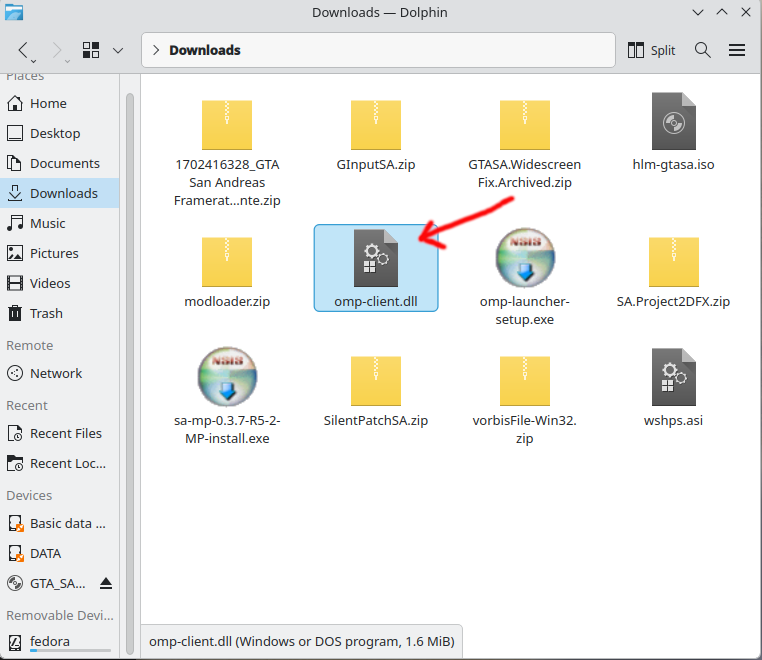The image size is (762, 660).
Task: Select GTASA.WidescreenFix.Archived.zip icon
Action: (525, 125)
